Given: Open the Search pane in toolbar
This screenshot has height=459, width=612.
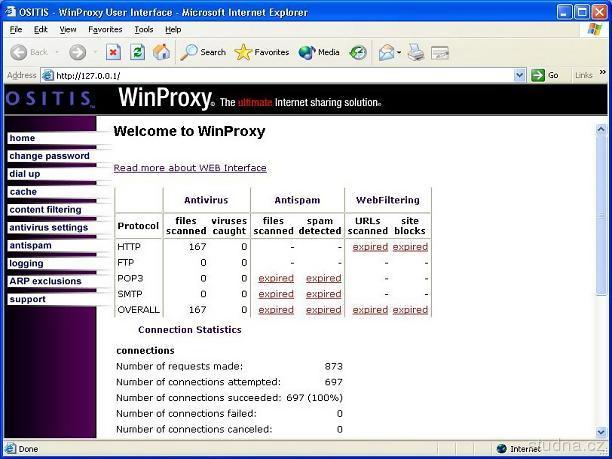Looking at the screenshot, I should click(203, 52).
